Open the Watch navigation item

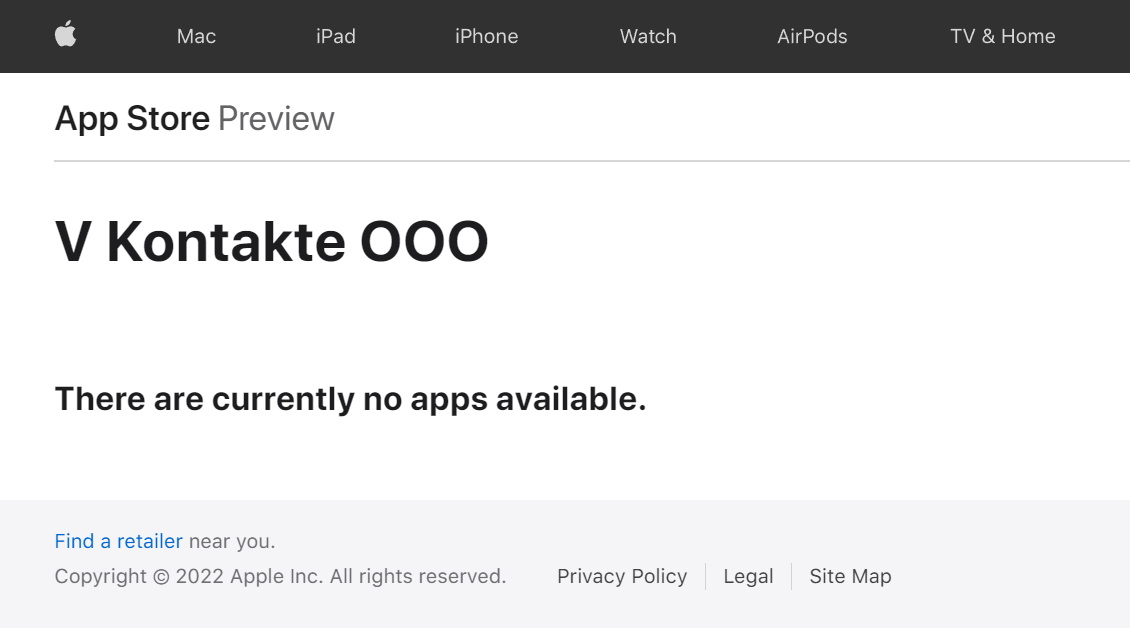point(648,36)
